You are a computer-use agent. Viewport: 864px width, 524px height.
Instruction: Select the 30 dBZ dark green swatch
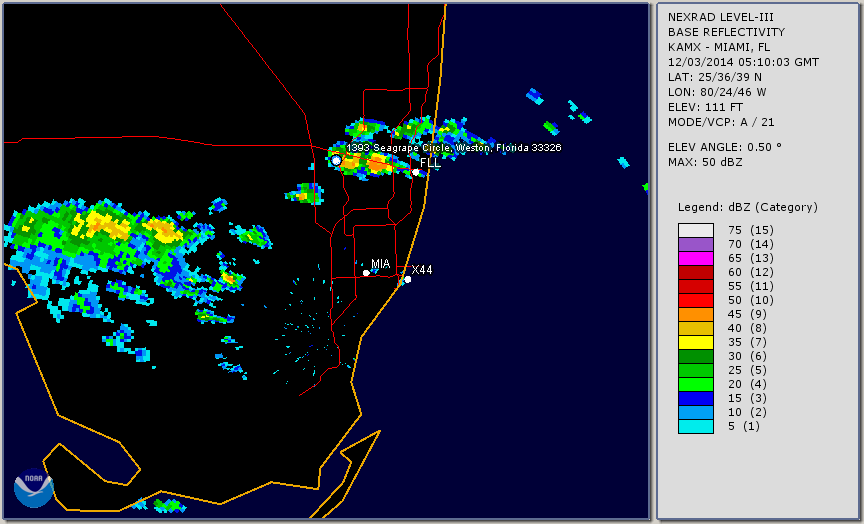[696, 356]
